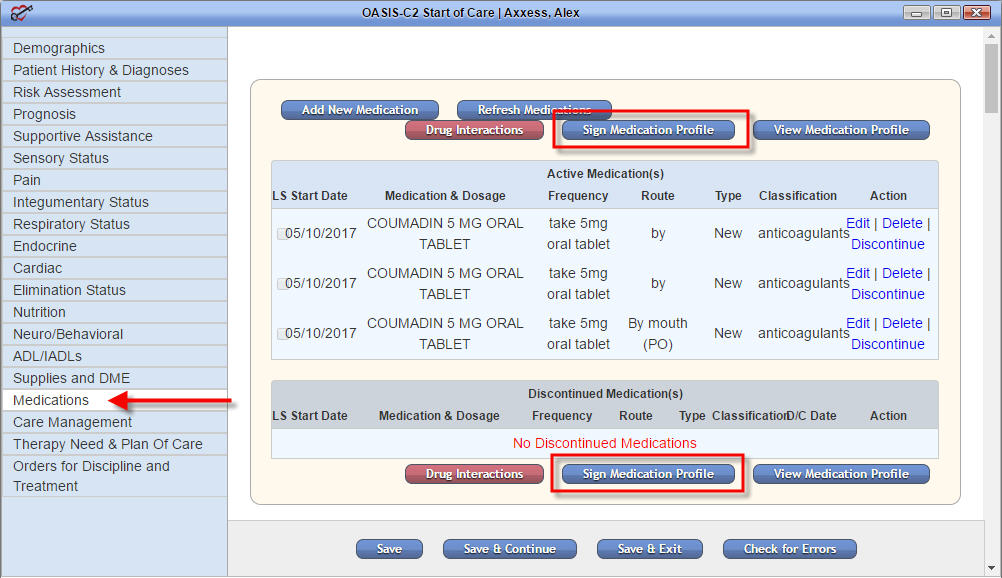Image resolution: width=1002 pixels, height=578 pixels.
Task: Select the LS checkbox on second COUMADIN row
Action: point(282,284)
